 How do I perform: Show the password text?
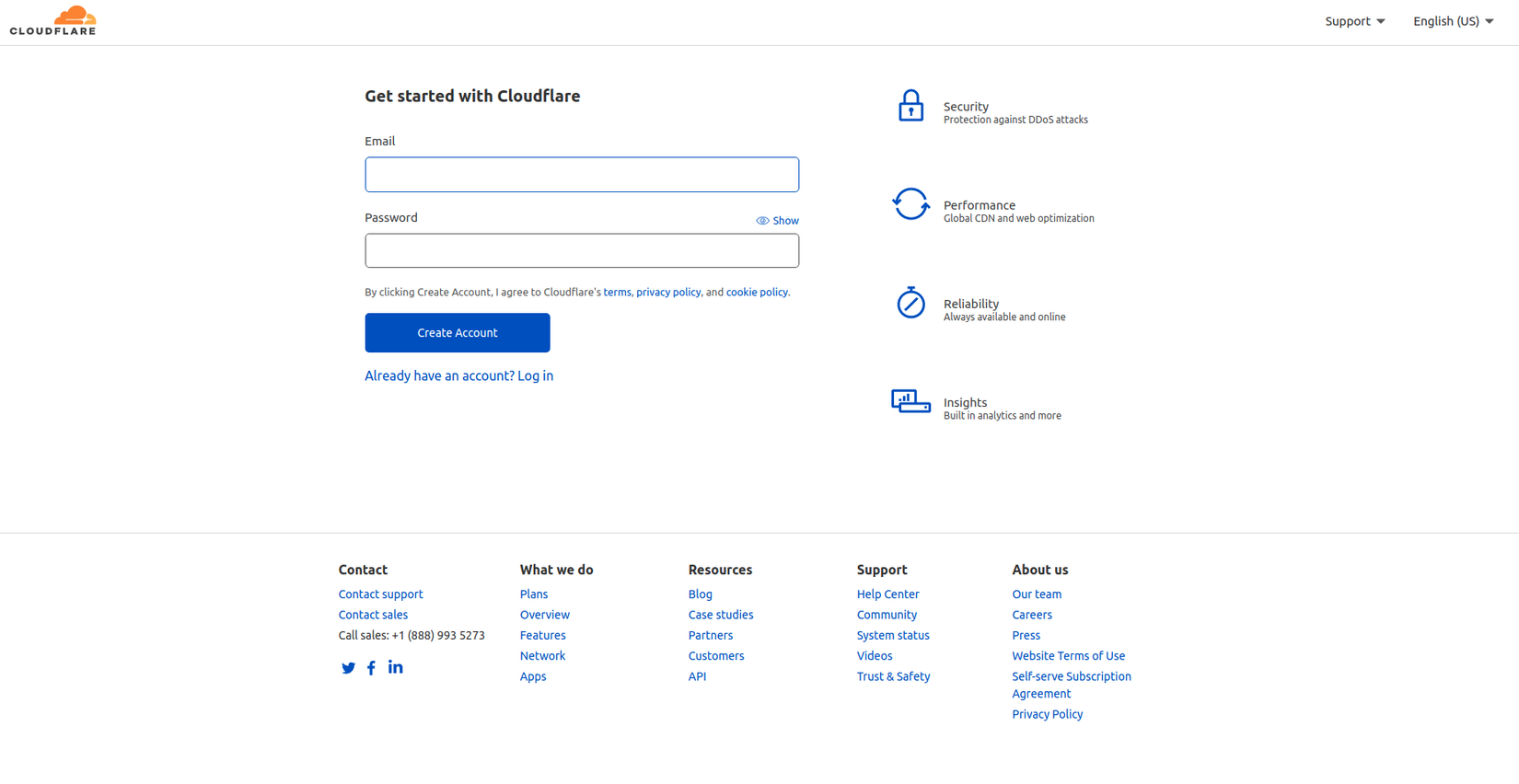tap(777, 221)
